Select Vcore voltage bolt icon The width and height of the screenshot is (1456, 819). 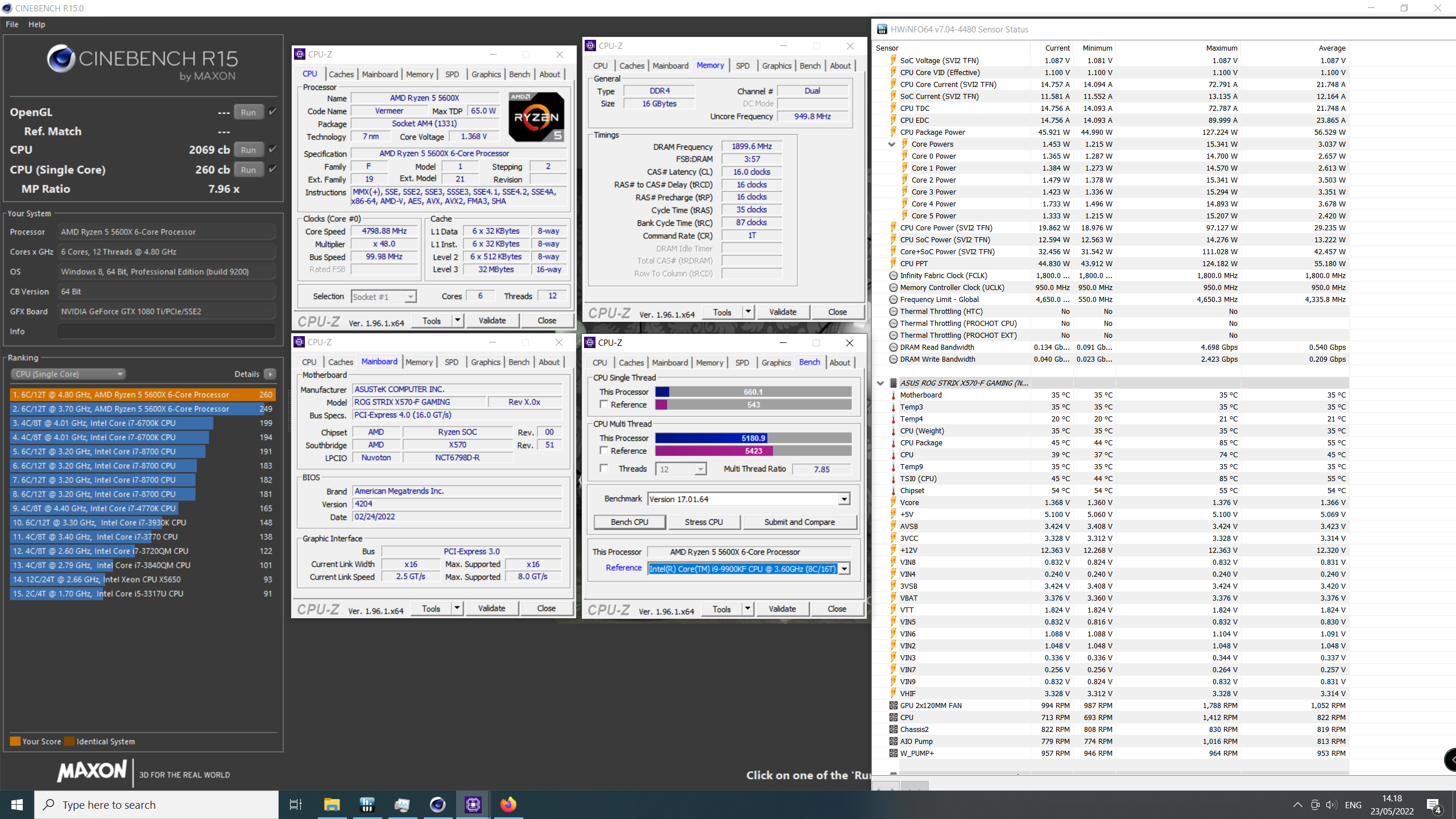click(894, 502)
